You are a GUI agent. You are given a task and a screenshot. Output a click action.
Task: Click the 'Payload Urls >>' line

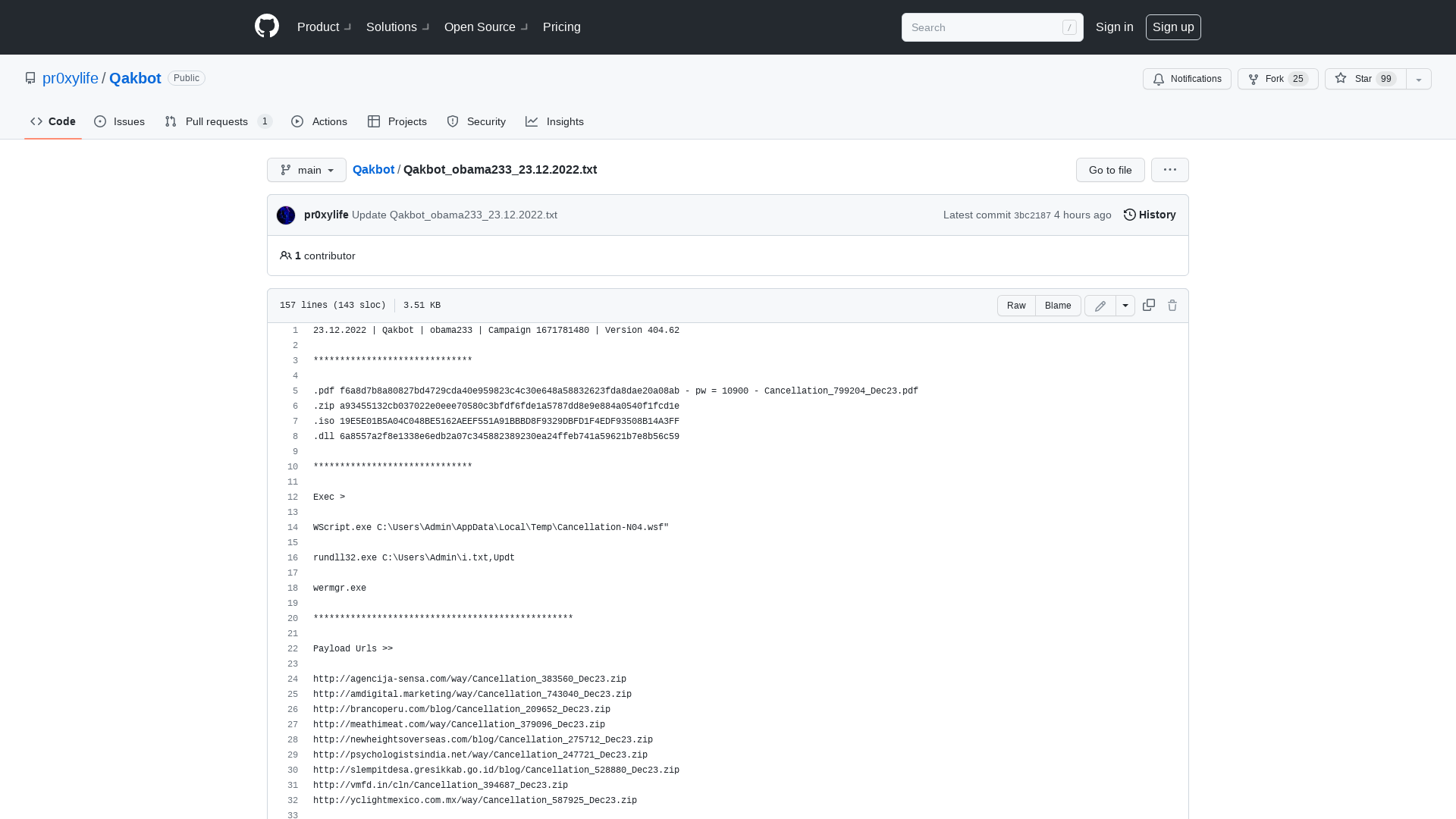point(353,649)
